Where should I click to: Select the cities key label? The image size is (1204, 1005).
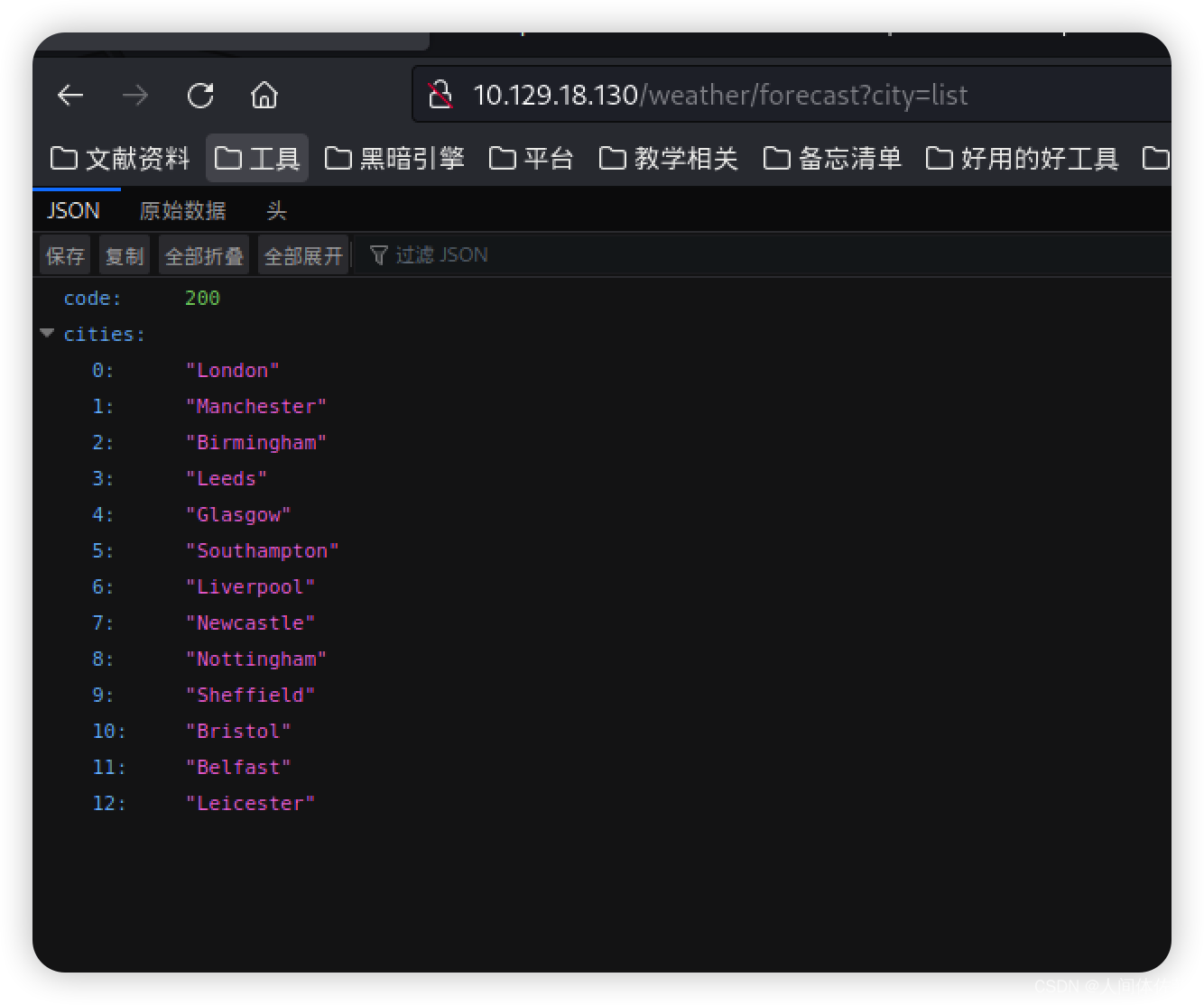click(104, 335)
